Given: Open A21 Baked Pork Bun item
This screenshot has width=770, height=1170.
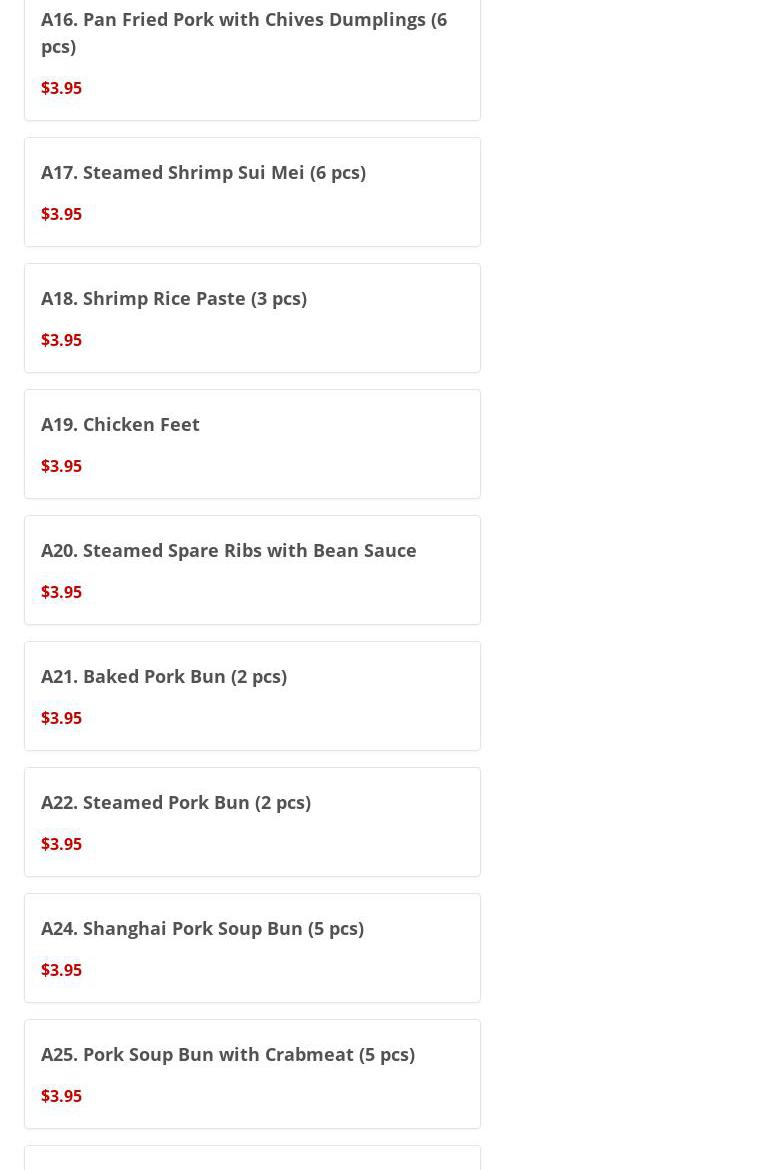Looking at the screenshot, I should tap(164, 676).
